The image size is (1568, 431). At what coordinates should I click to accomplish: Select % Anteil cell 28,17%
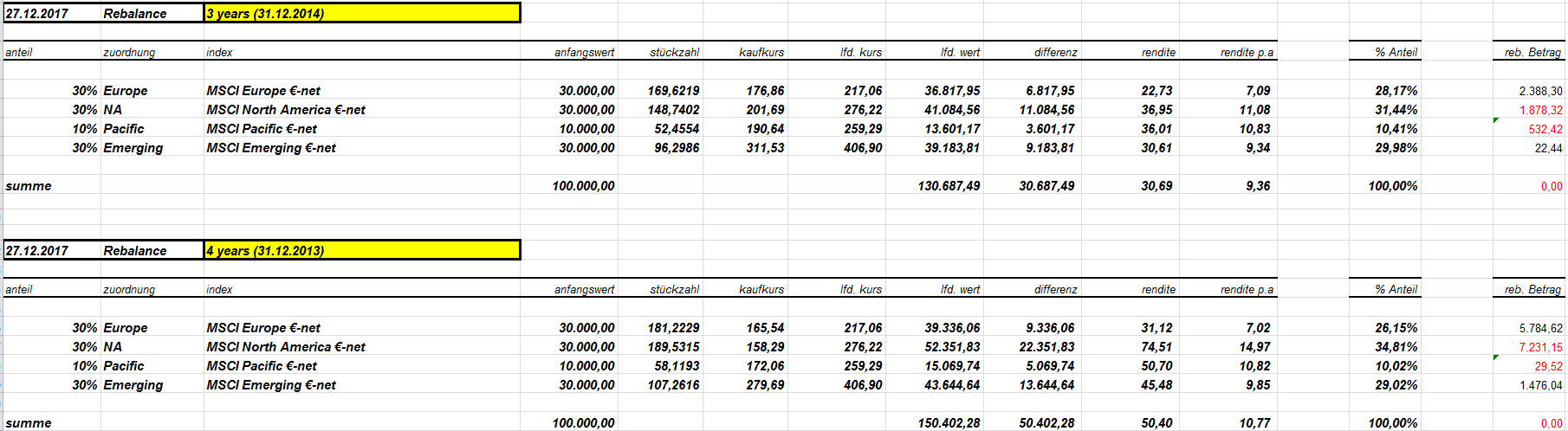tap(1396, 91)
